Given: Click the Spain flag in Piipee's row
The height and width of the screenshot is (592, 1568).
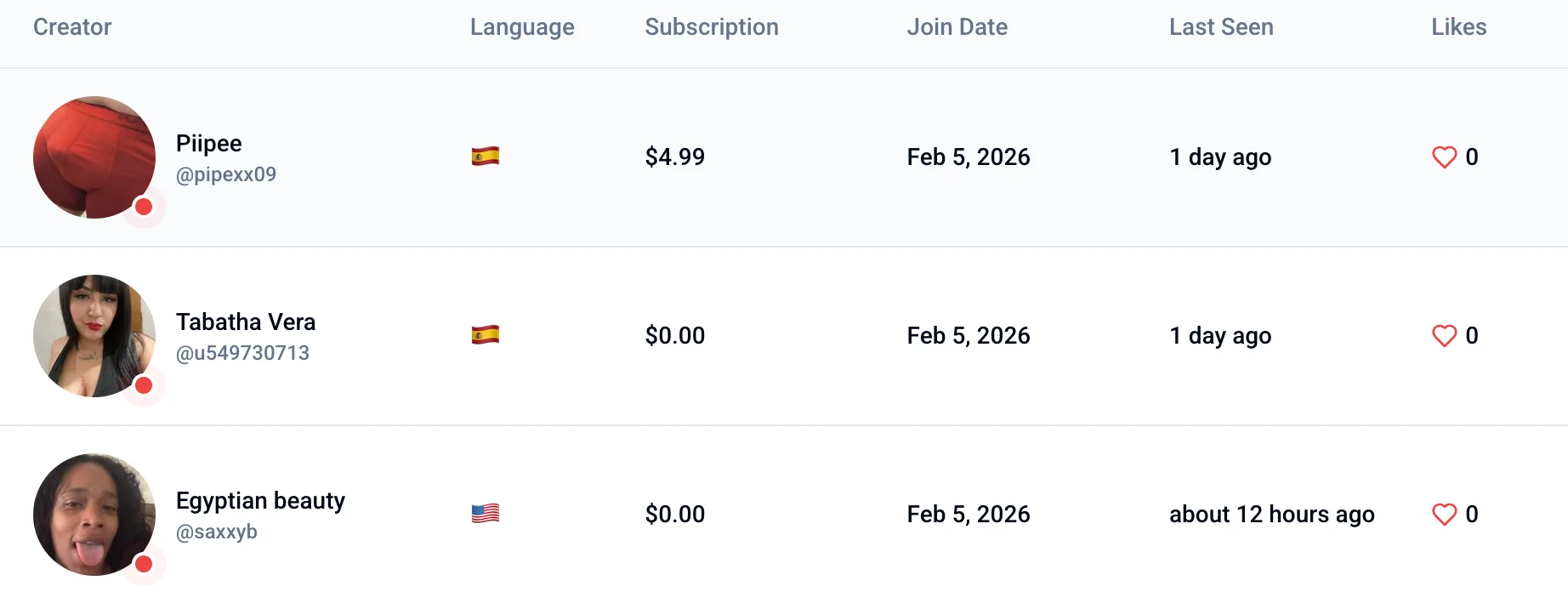Looking at the screenshot, I should point(486,157).
